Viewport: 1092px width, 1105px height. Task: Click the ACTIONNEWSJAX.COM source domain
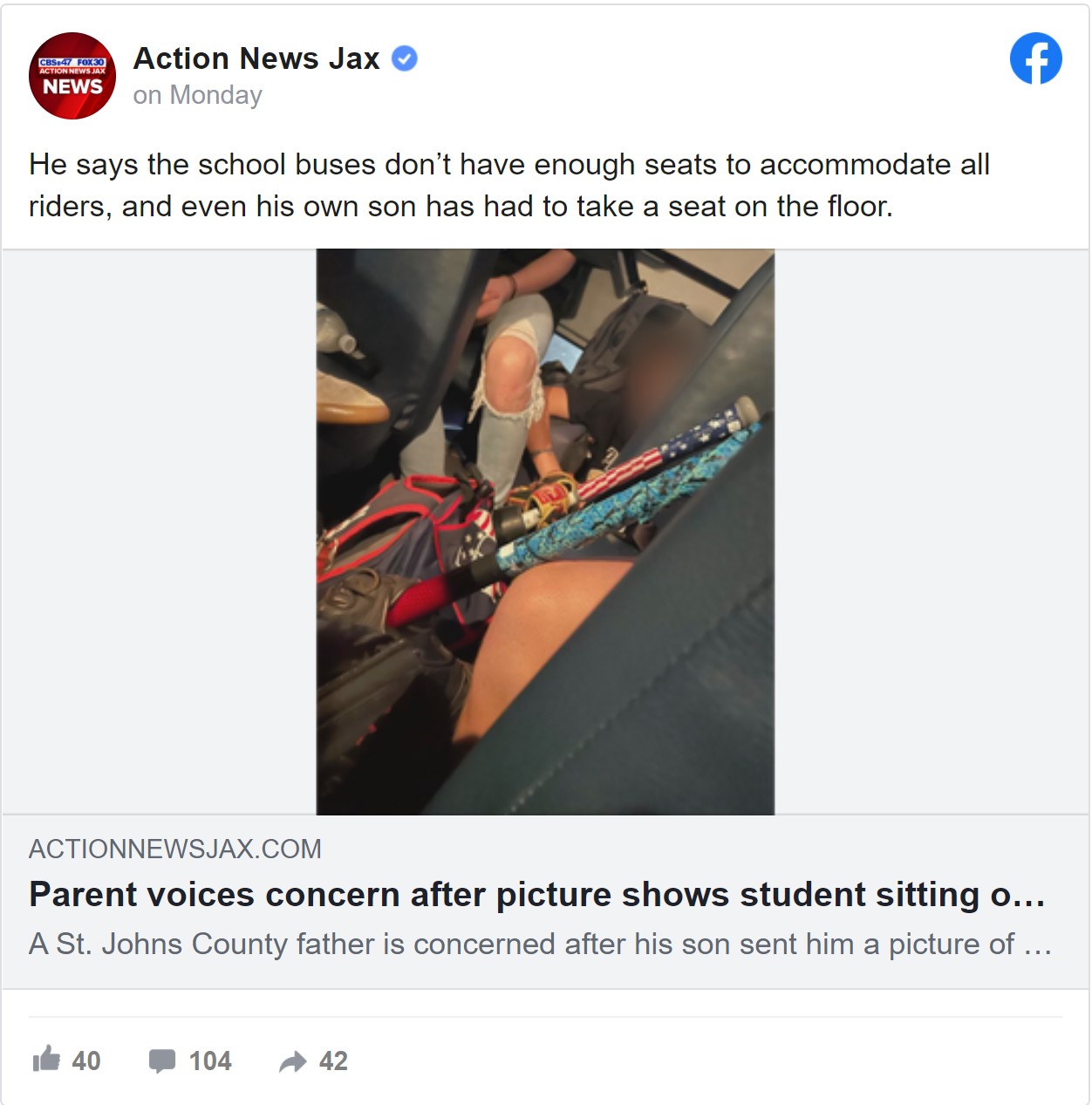click(175, 849)
